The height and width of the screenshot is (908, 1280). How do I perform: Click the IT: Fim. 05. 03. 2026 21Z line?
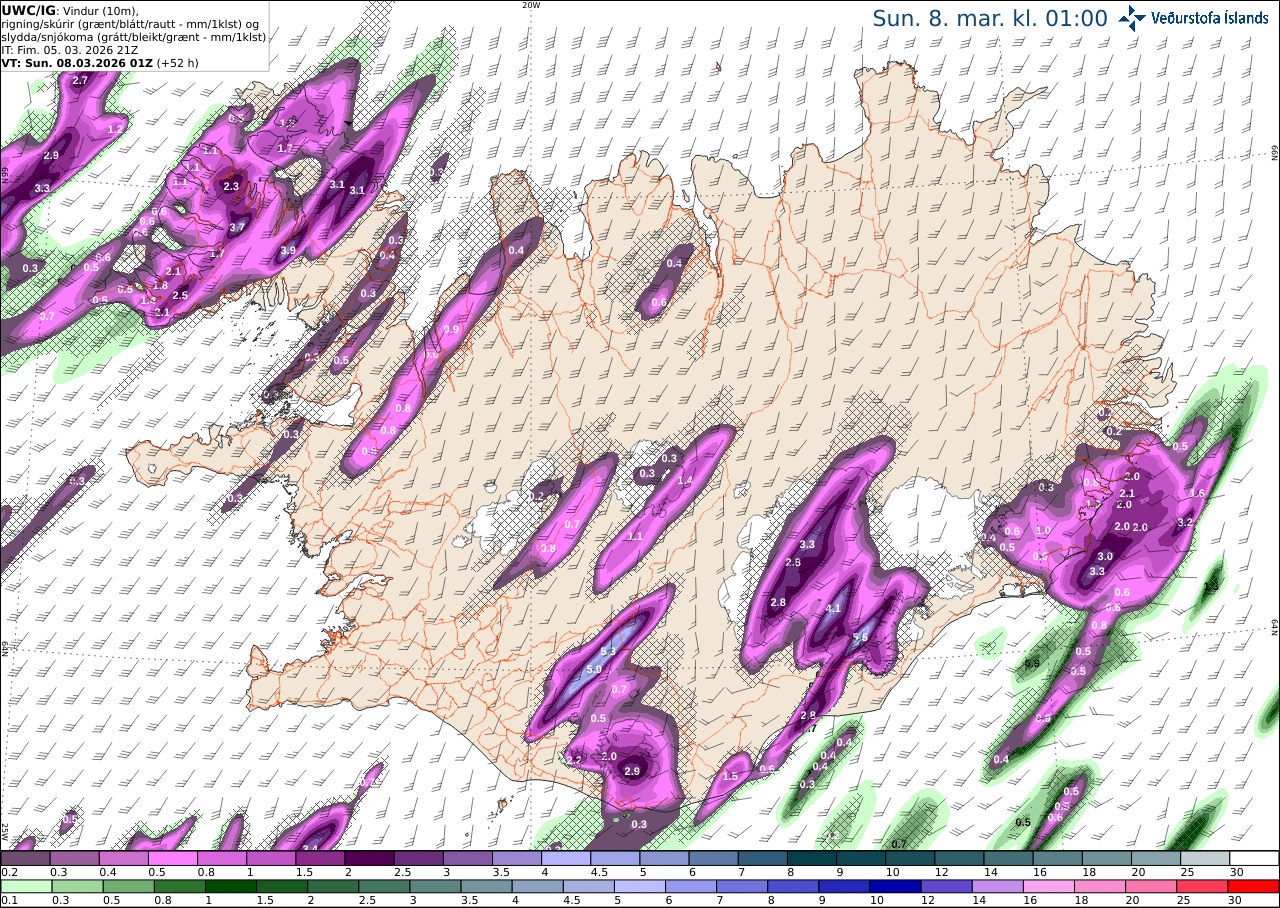(68, 49)
